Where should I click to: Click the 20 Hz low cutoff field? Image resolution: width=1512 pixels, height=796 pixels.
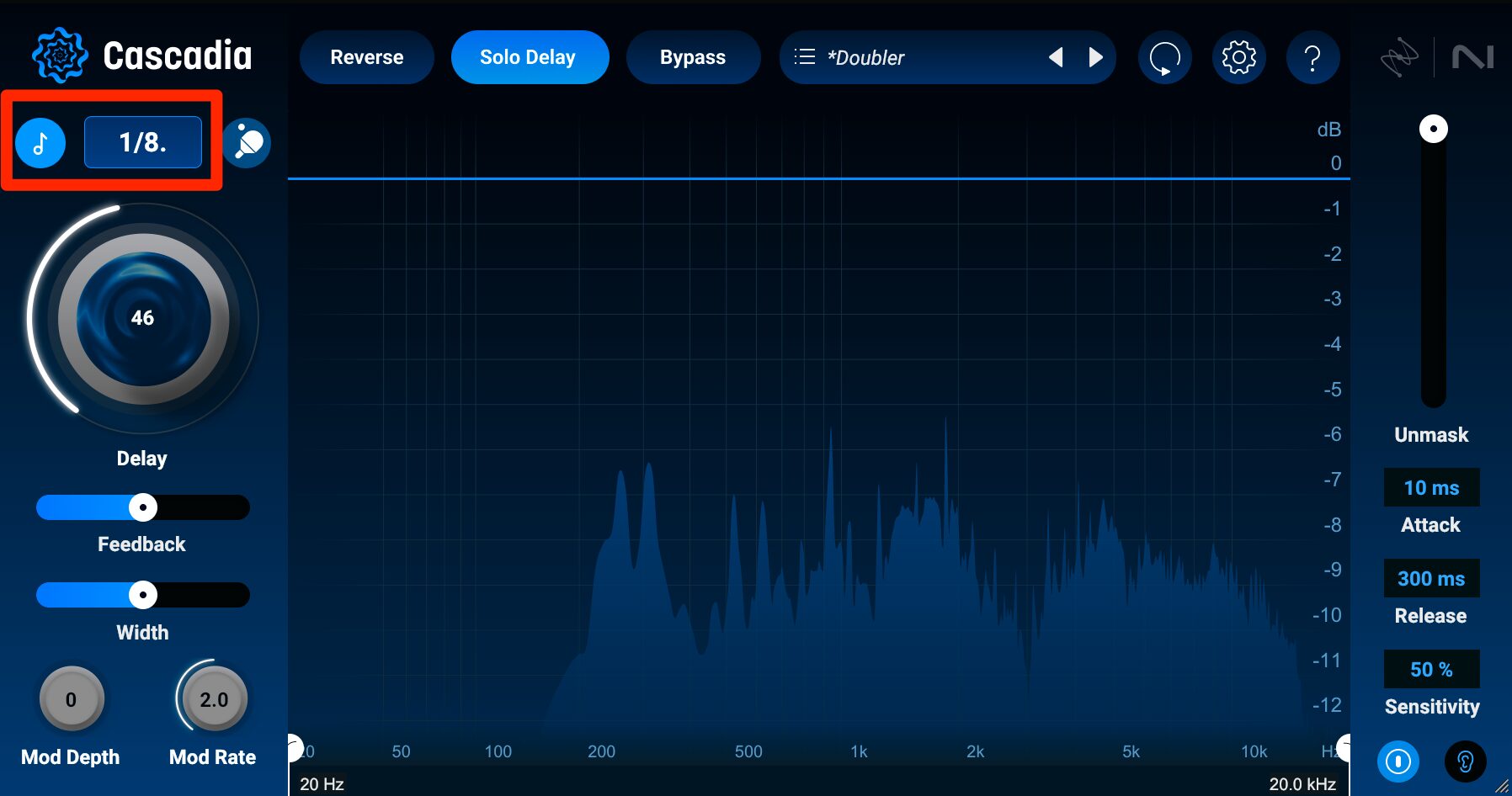[322, 783]
